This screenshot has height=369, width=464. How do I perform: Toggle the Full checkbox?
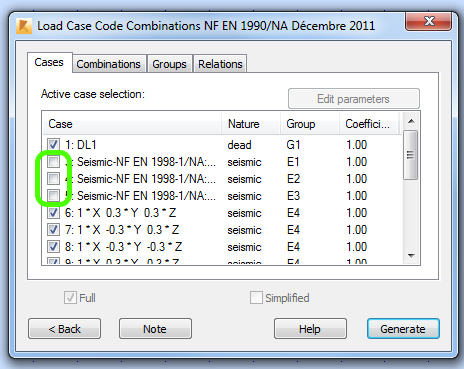tap(70, 297)
